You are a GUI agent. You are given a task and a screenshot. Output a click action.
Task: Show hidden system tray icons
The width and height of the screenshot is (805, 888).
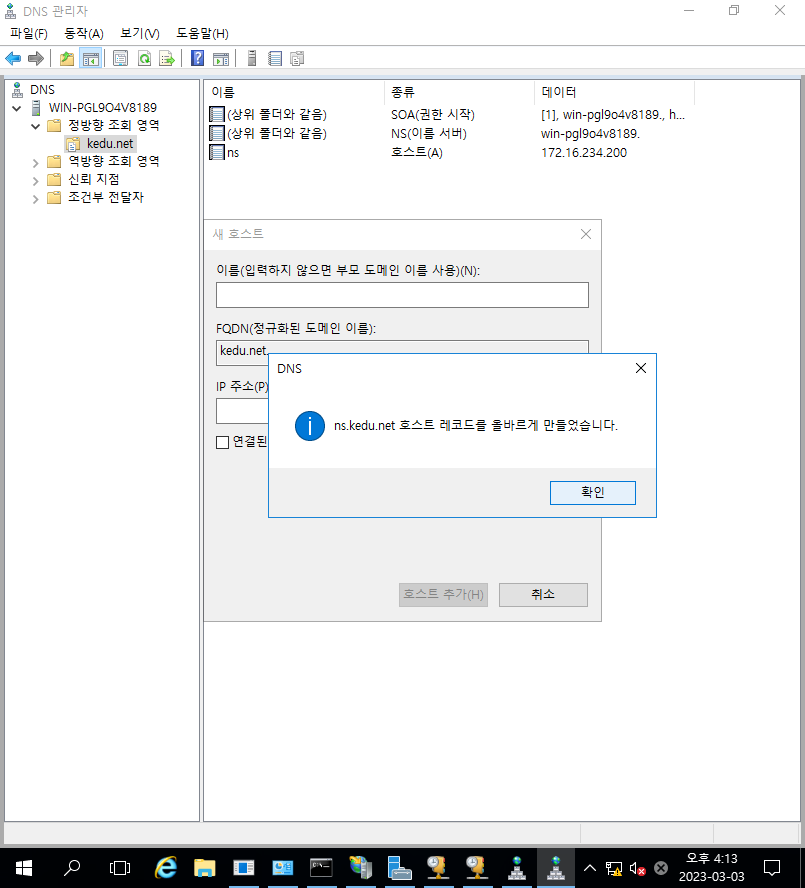590,868
